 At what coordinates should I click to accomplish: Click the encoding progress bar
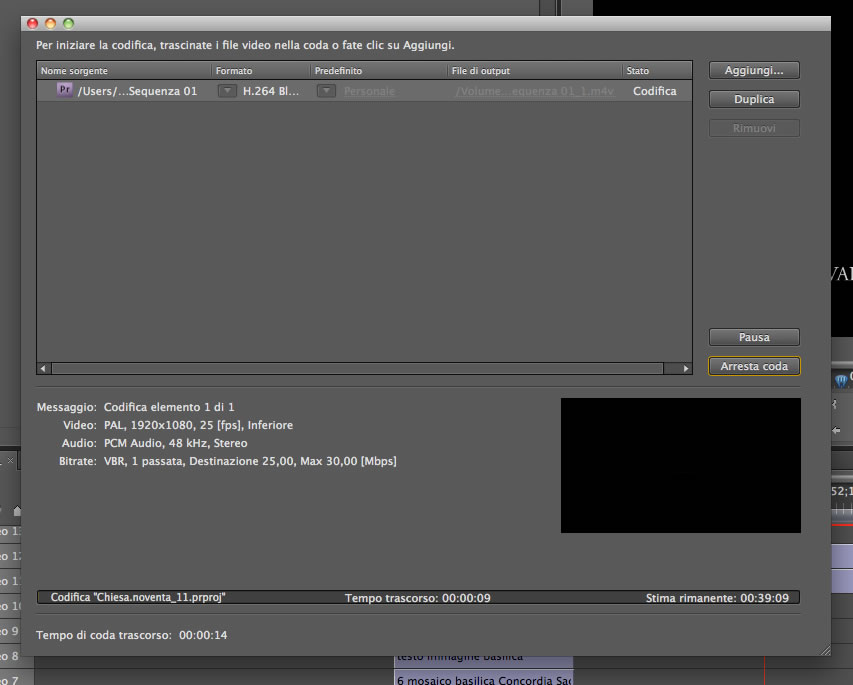click(418, 597)
